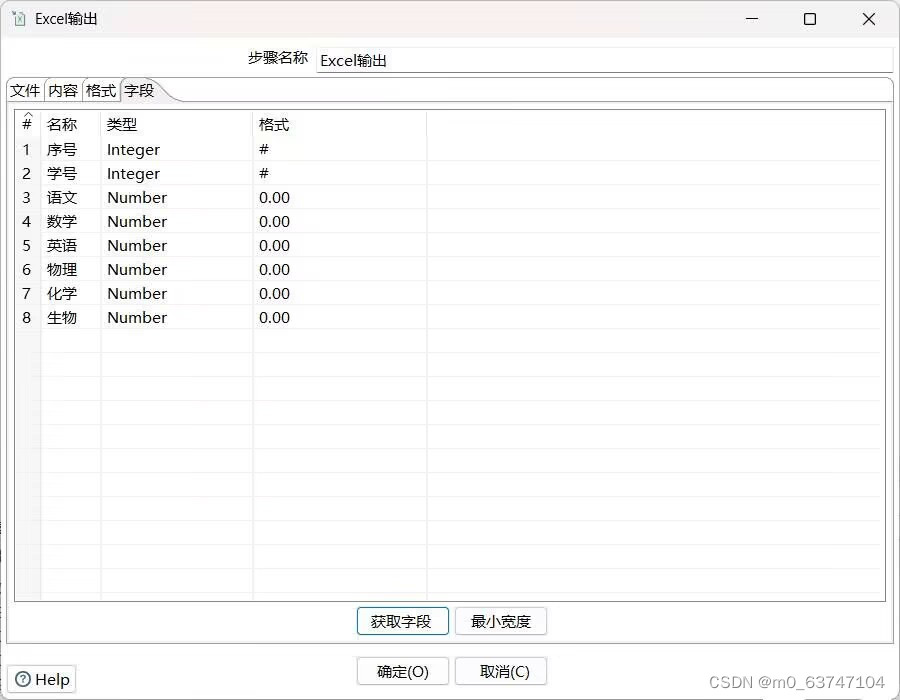
Task: Minimize the Excel输出 window
Action: (x=752, y=19)
